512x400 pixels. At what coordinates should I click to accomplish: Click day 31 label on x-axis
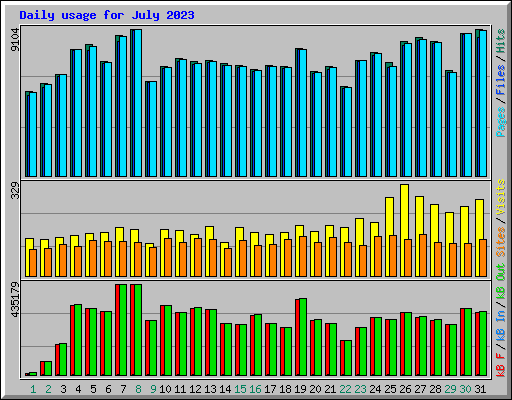[480, 389]
